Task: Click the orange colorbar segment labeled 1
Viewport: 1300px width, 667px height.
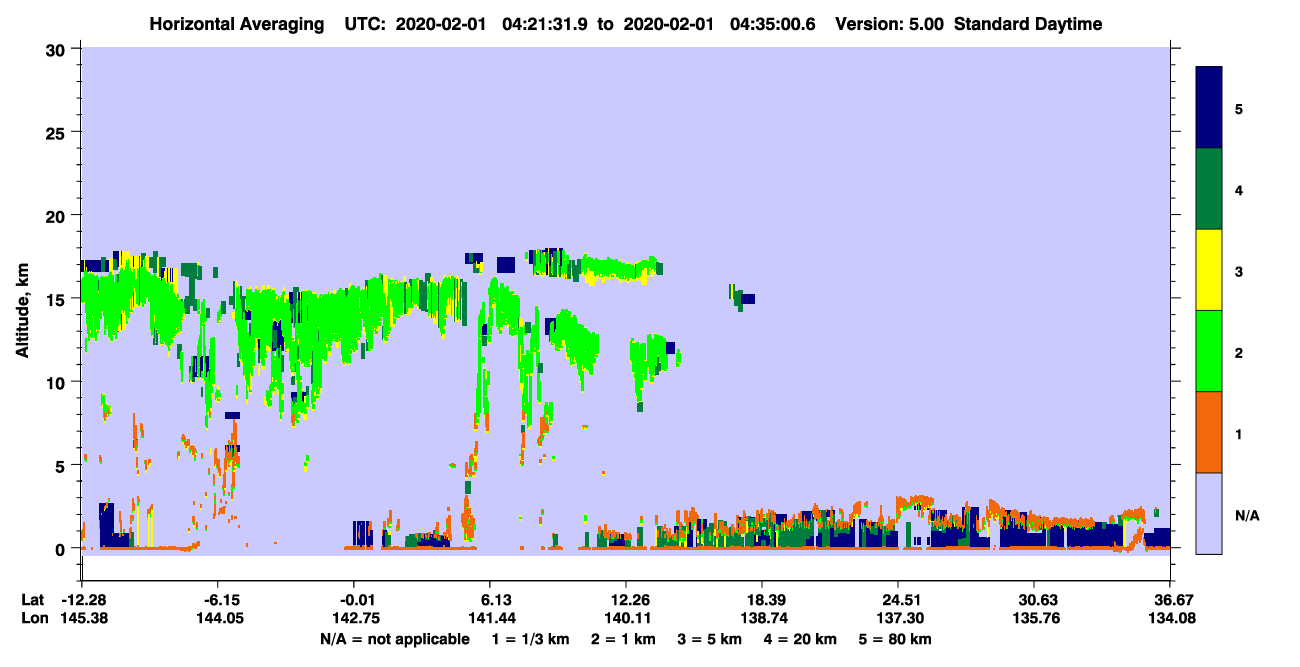Action: pyautogui.click(x=1209, y=432)
